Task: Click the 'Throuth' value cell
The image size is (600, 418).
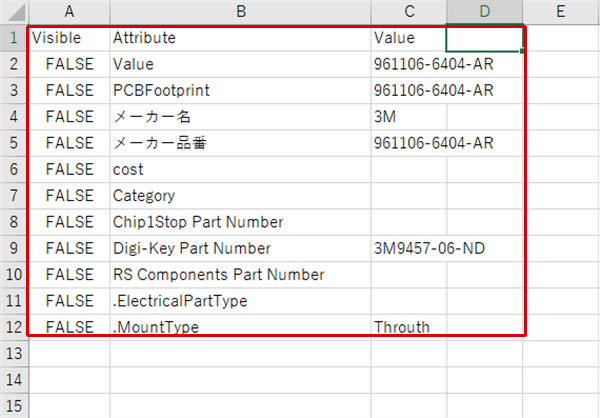Action: (409, 327)
